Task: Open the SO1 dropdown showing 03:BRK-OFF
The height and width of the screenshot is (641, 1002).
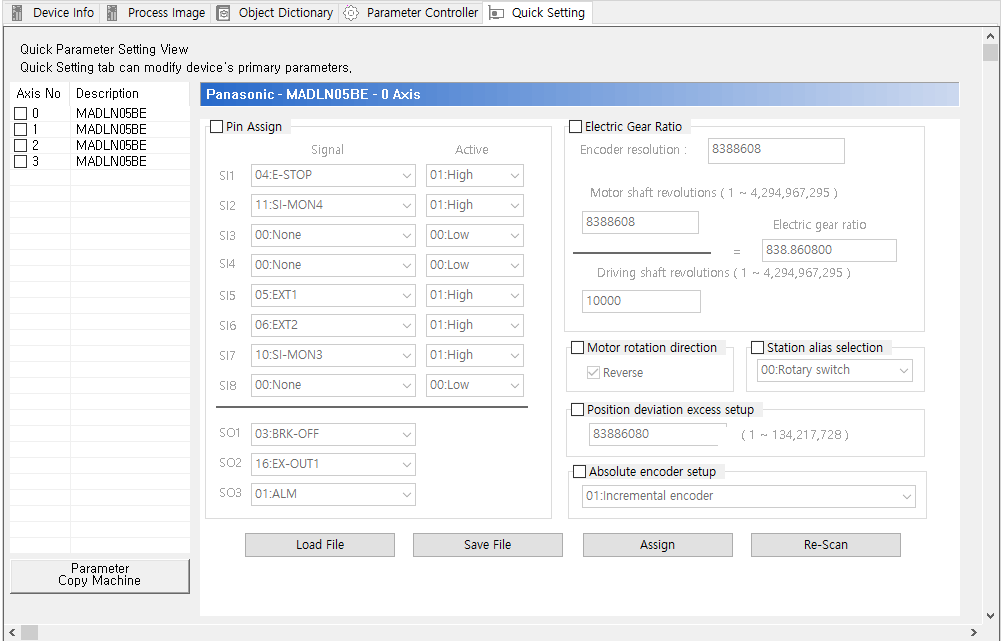Action: [x=333, y=434]
